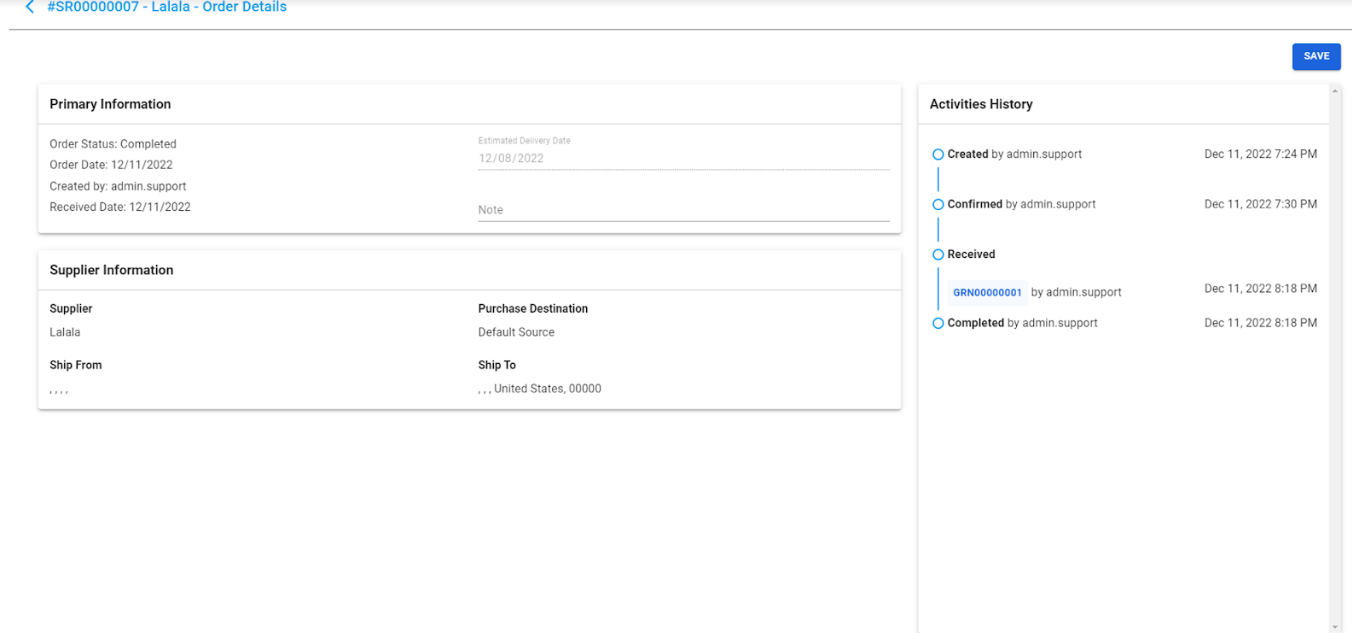Click the Supplier Information section header

(x=111, y=270)
